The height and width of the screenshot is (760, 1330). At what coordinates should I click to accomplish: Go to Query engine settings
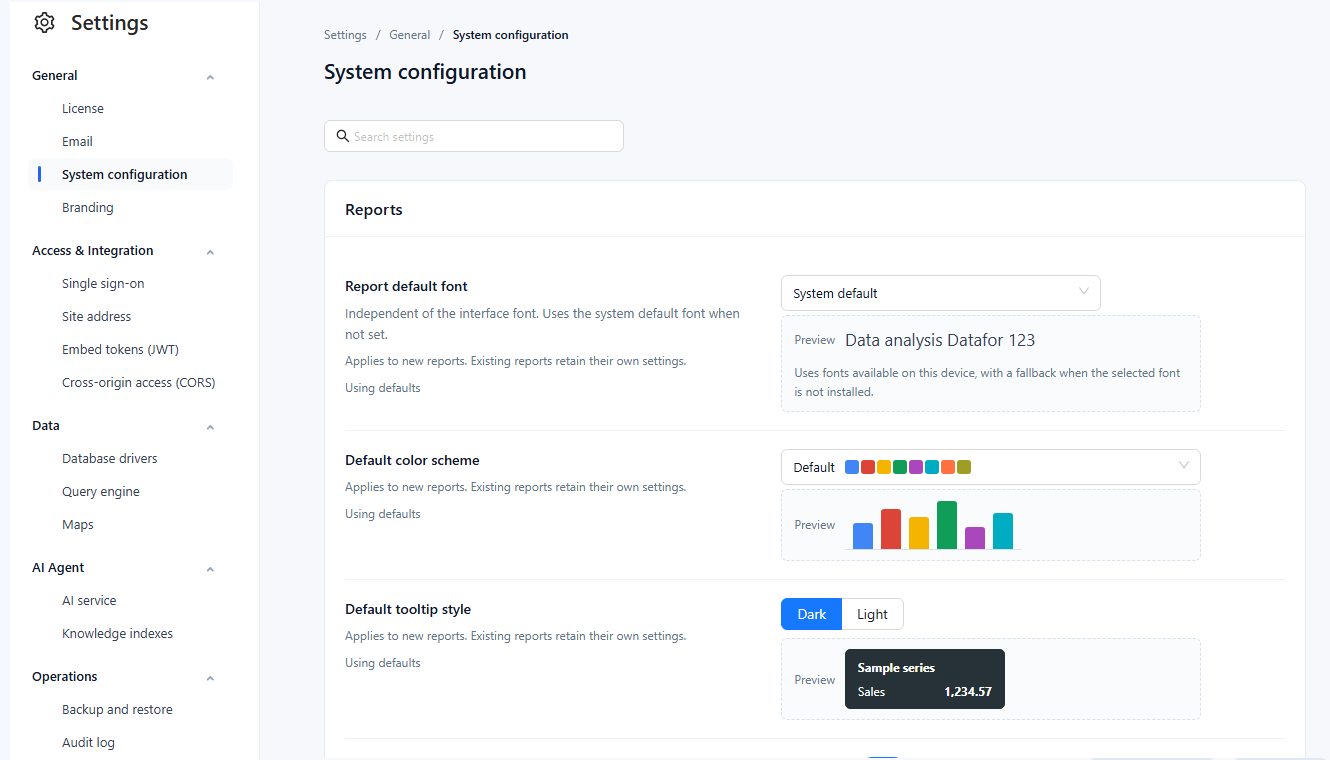(101, 491)
